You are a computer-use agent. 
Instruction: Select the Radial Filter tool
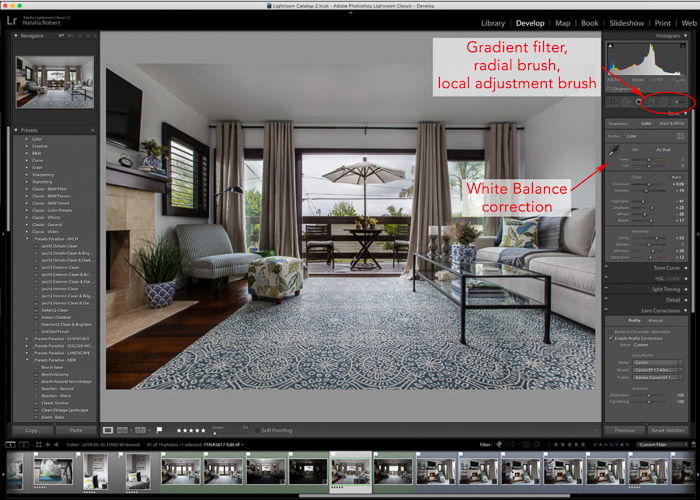[663, 102]
